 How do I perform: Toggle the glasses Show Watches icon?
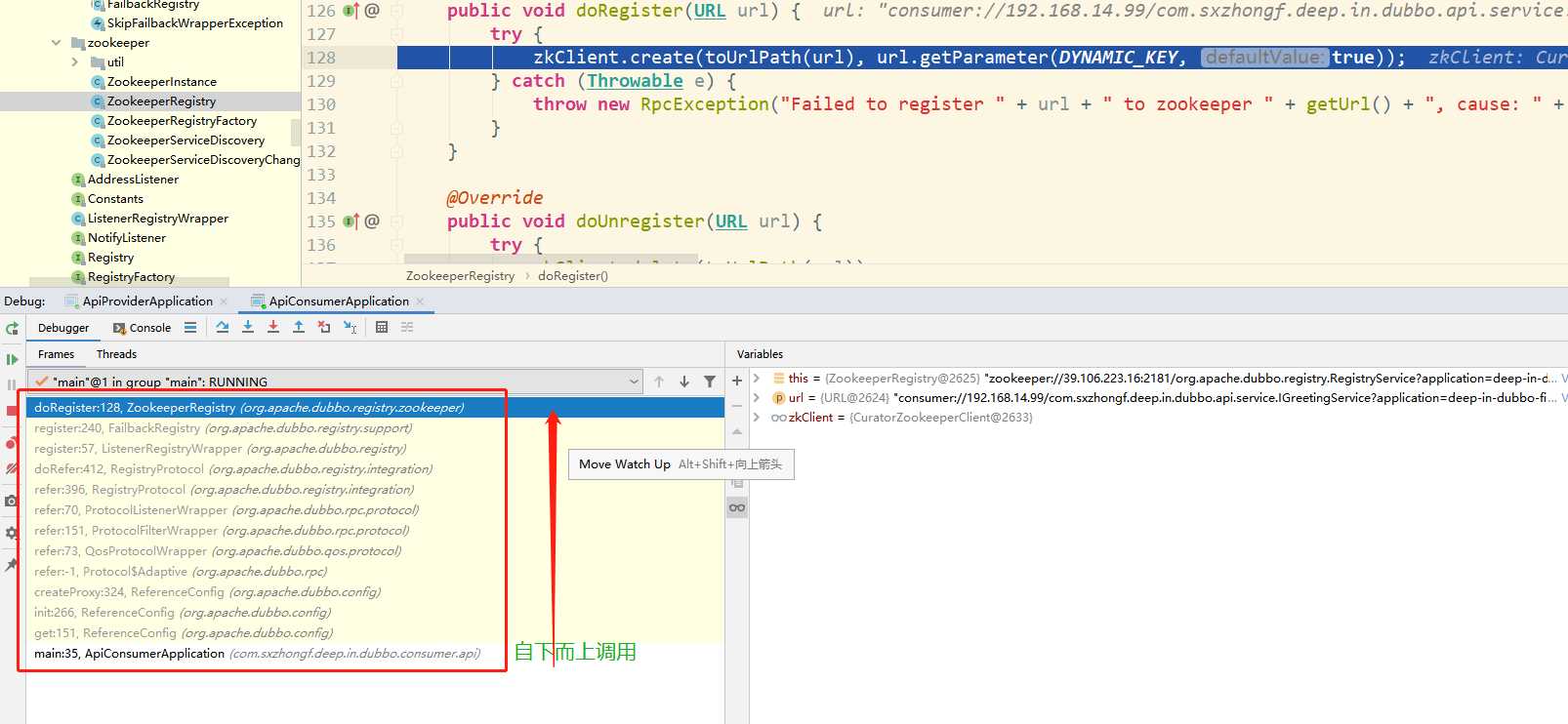737,507
